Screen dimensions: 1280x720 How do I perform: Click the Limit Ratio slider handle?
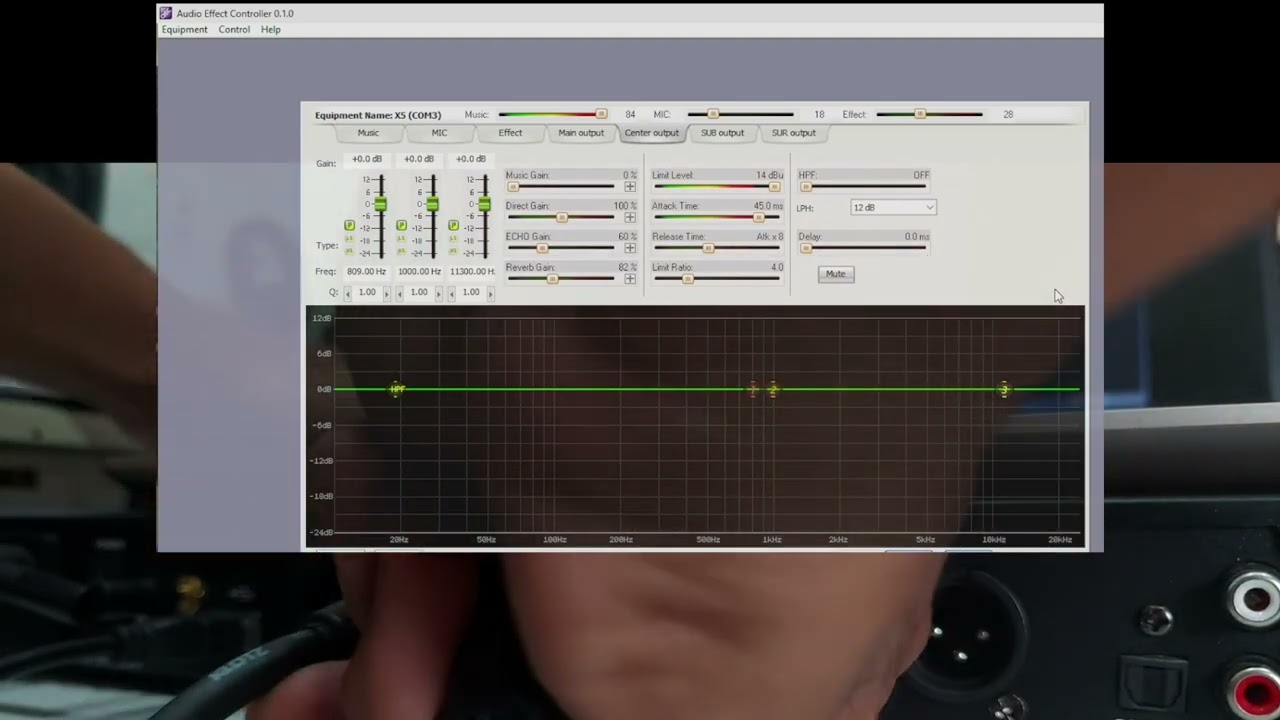[687, 279]
